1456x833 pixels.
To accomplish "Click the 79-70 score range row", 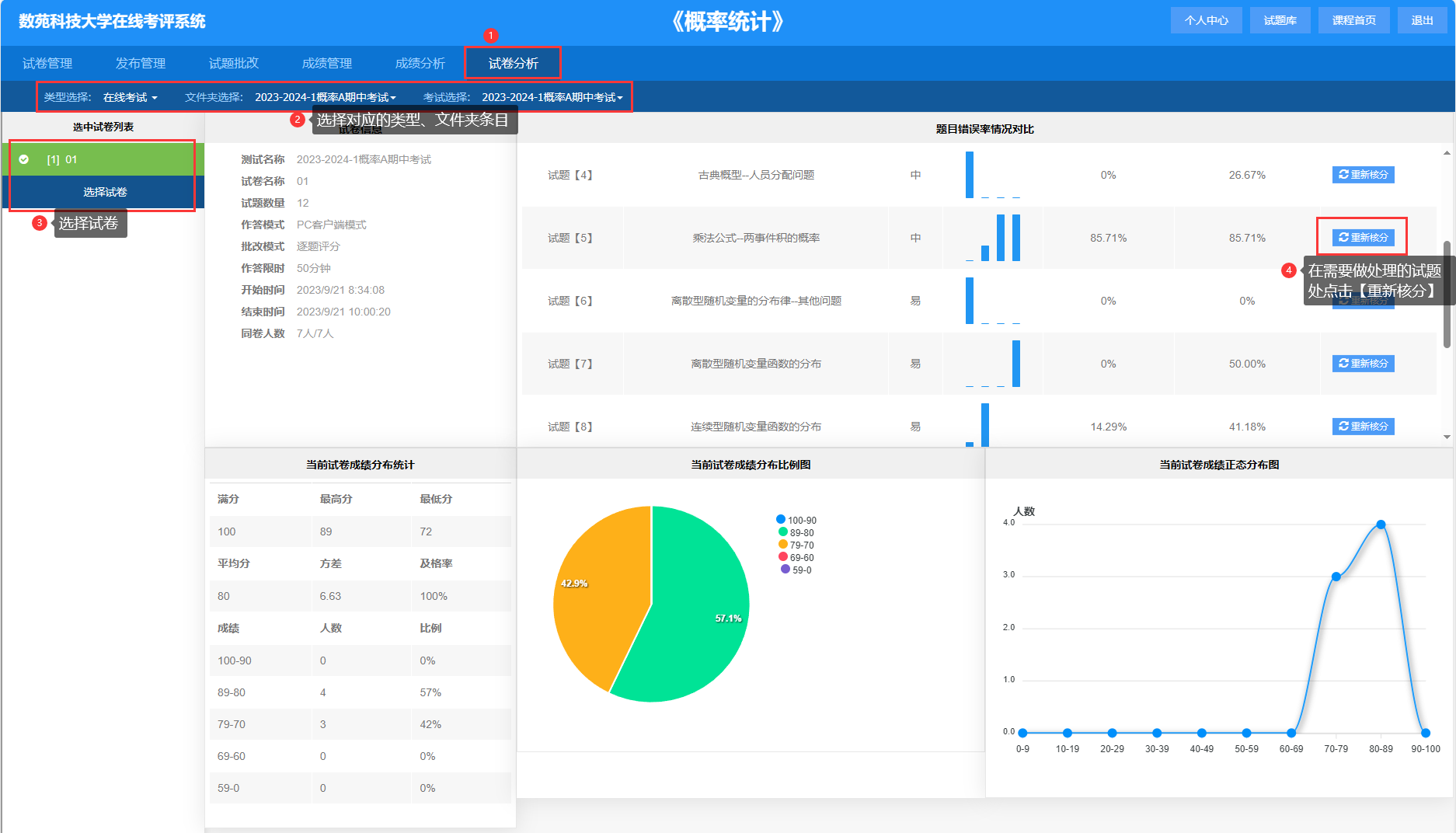I will pos(361,724).
